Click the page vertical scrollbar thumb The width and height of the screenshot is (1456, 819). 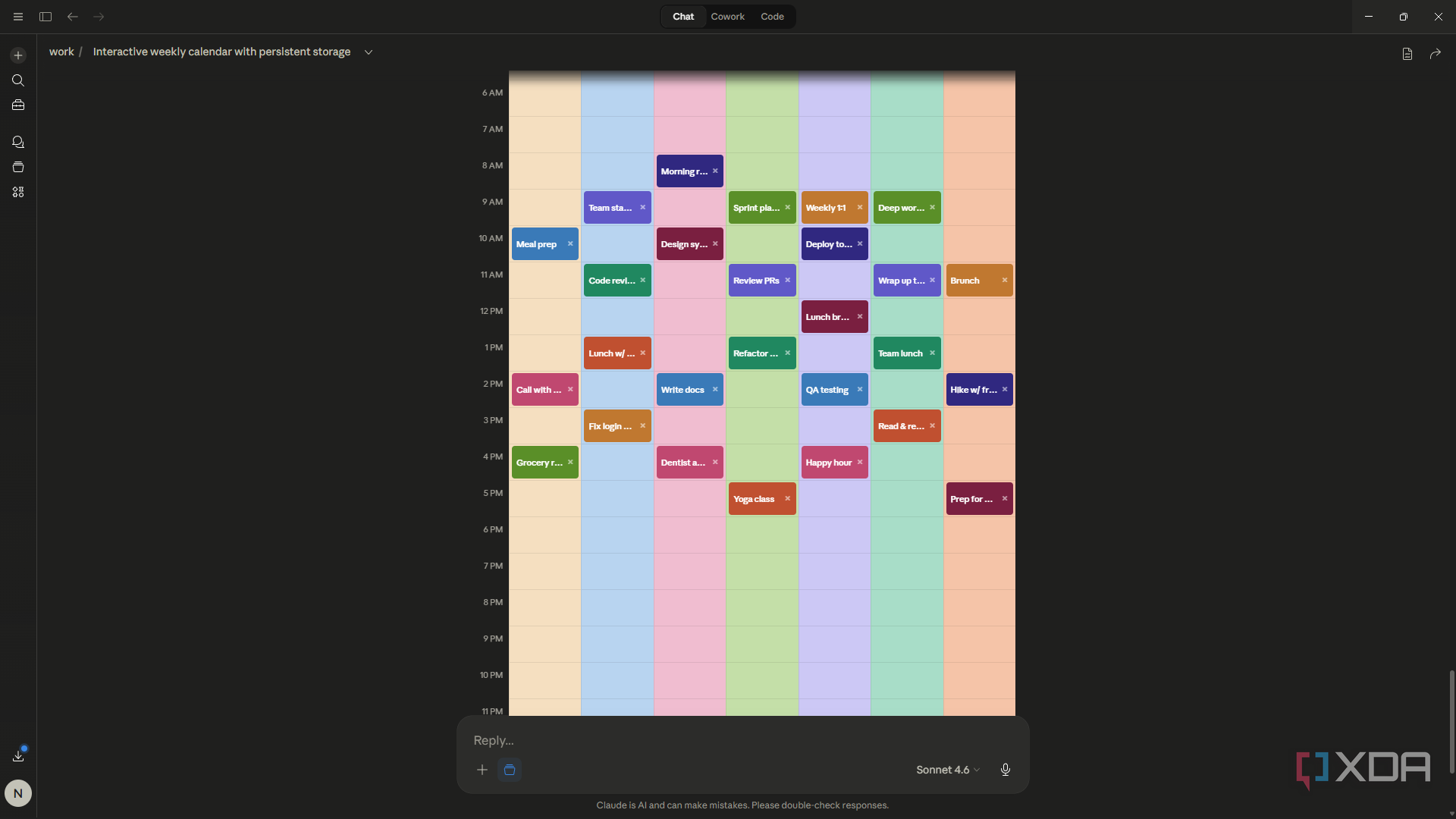[1451, 720]
